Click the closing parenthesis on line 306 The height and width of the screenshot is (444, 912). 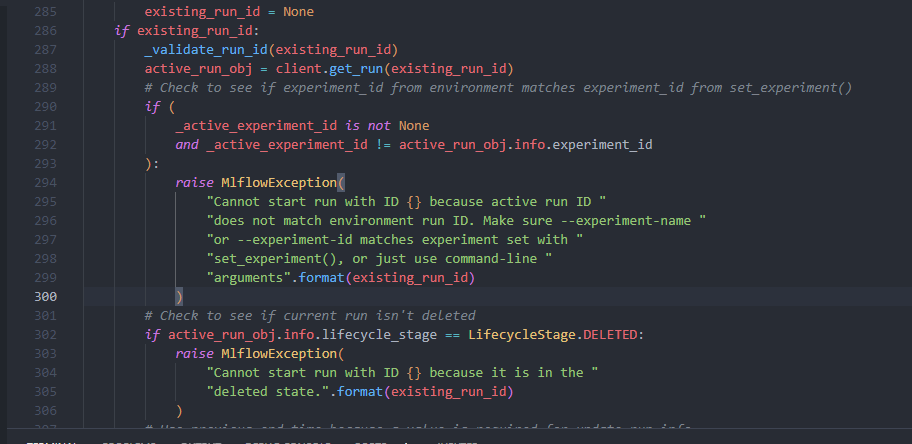[x=179, y=411]
